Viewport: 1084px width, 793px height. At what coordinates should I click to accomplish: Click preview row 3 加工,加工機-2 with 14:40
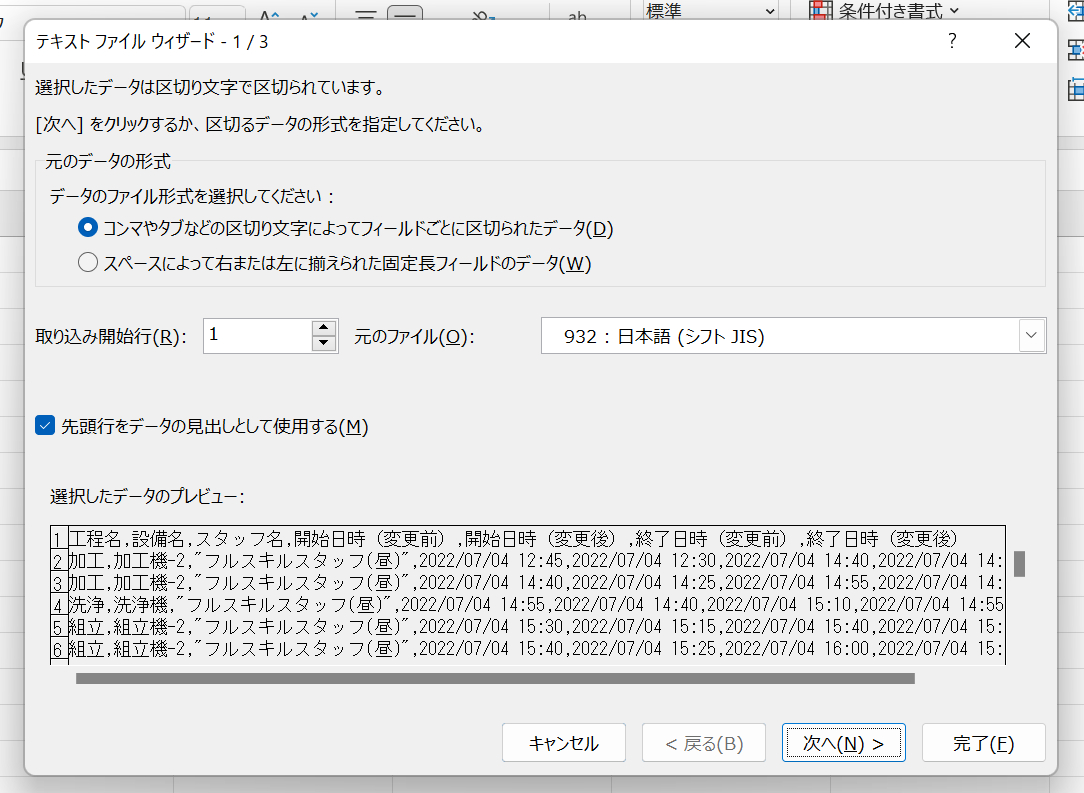tap(528, 583)
